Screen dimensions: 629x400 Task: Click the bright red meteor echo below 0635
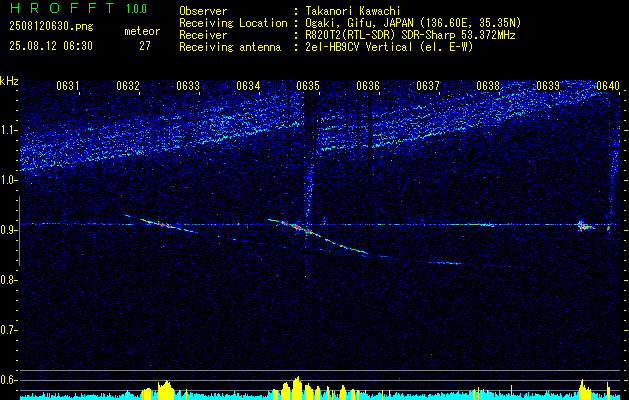[299, 227]
